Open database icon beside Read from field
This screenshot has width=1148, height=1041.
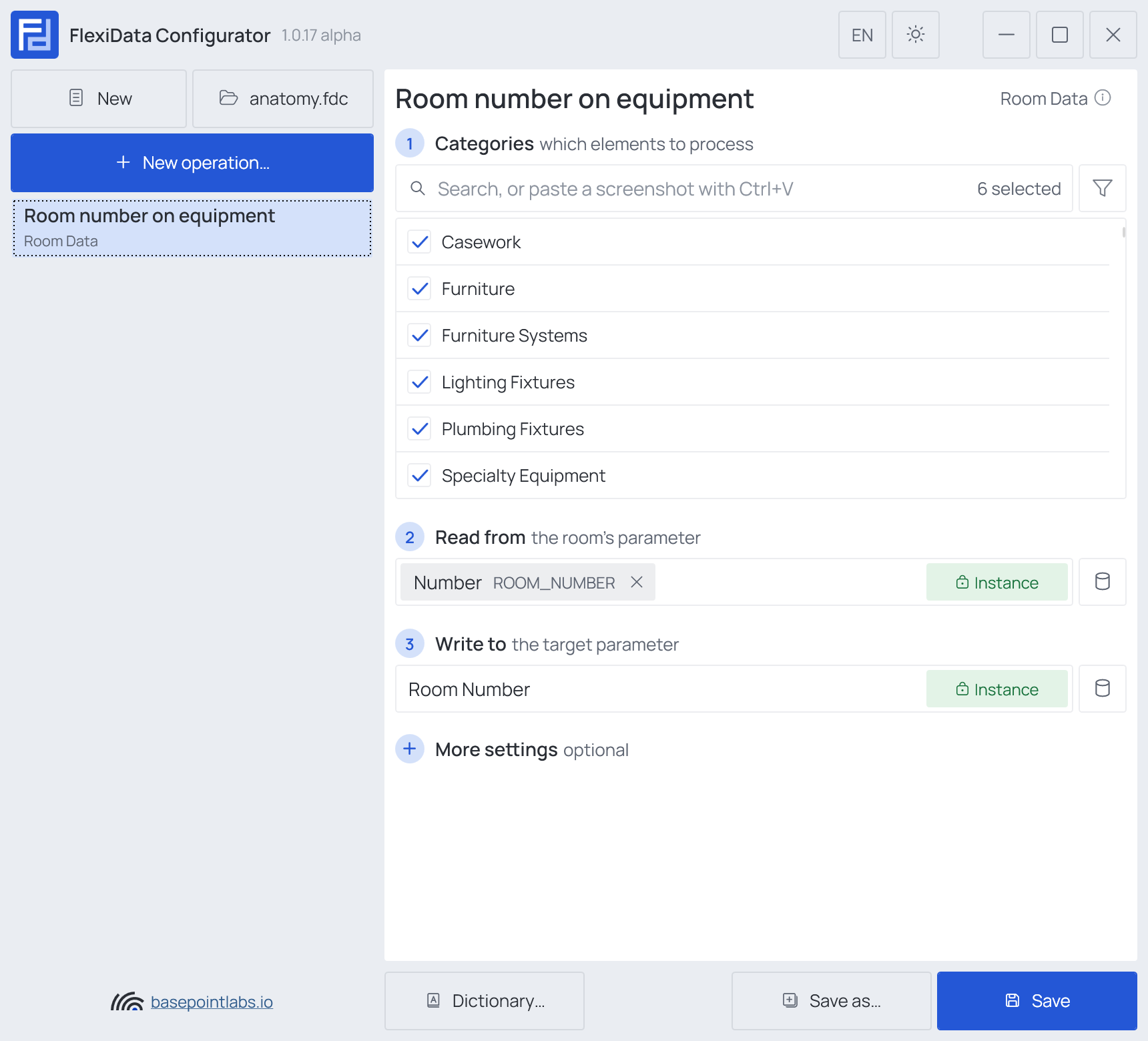coord(1103,582)
